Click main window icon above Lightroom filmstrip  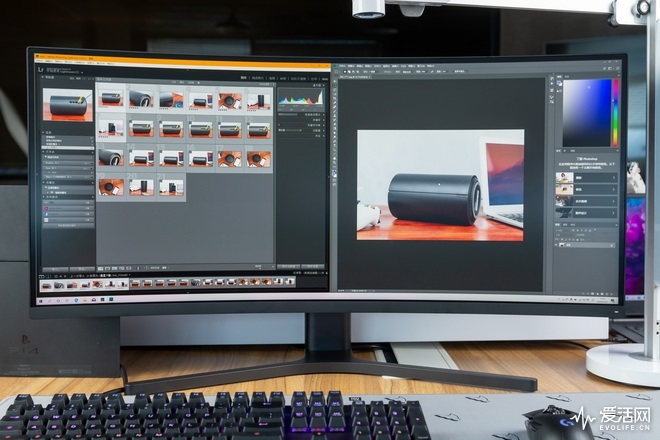(41, 276)
